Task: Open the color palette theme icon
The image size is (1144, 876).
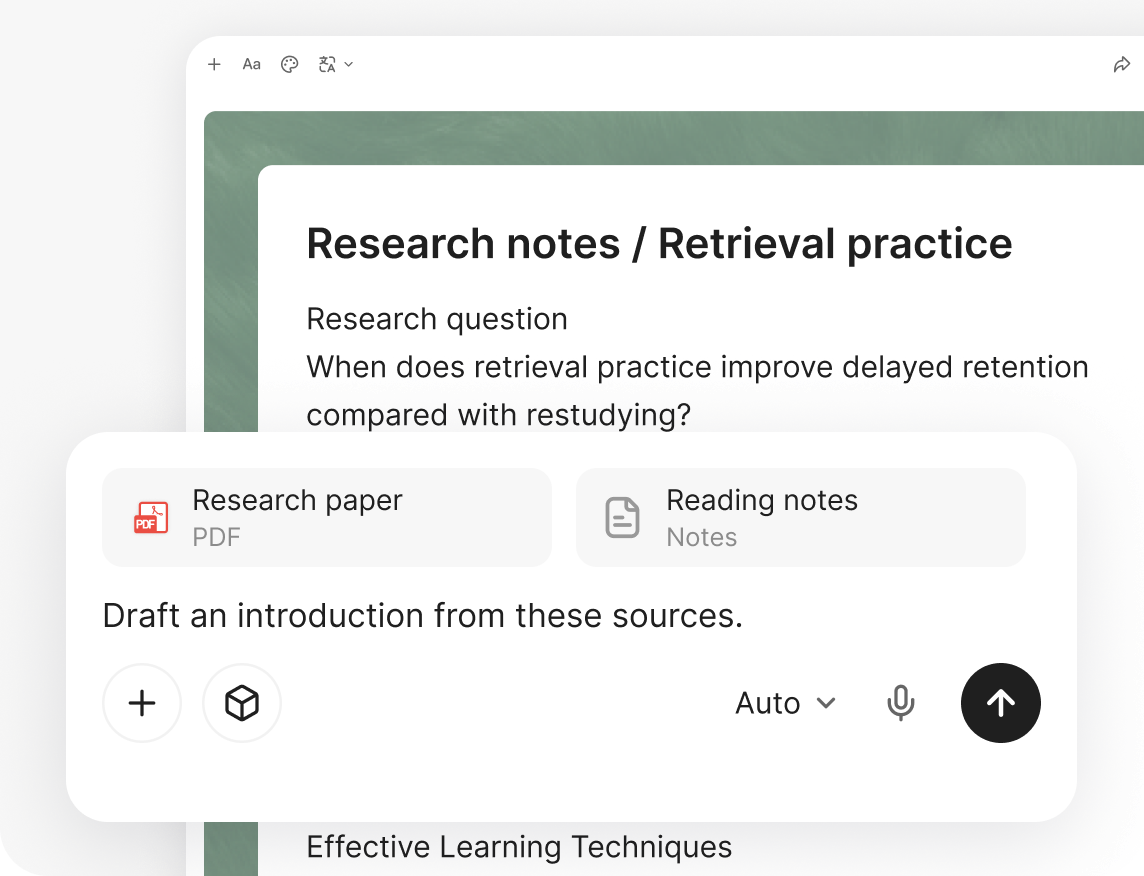Action: (x=290, y=64)
